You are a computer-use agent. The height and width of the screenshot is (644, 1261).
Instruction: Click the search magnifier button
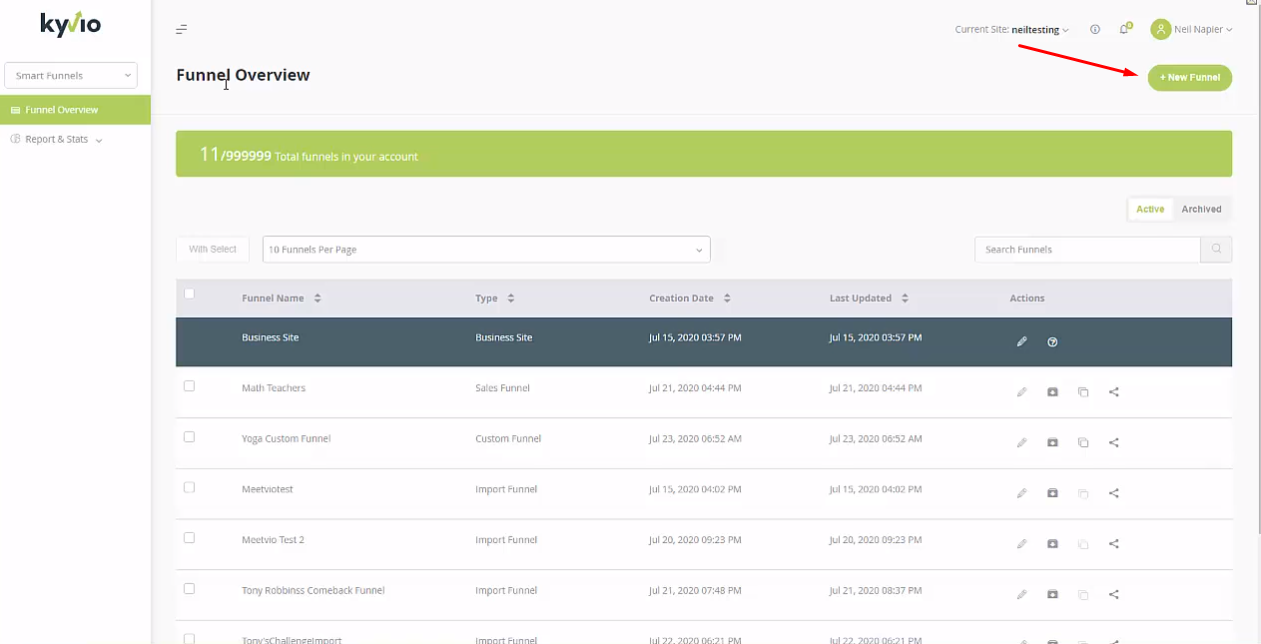point(1216,249)
